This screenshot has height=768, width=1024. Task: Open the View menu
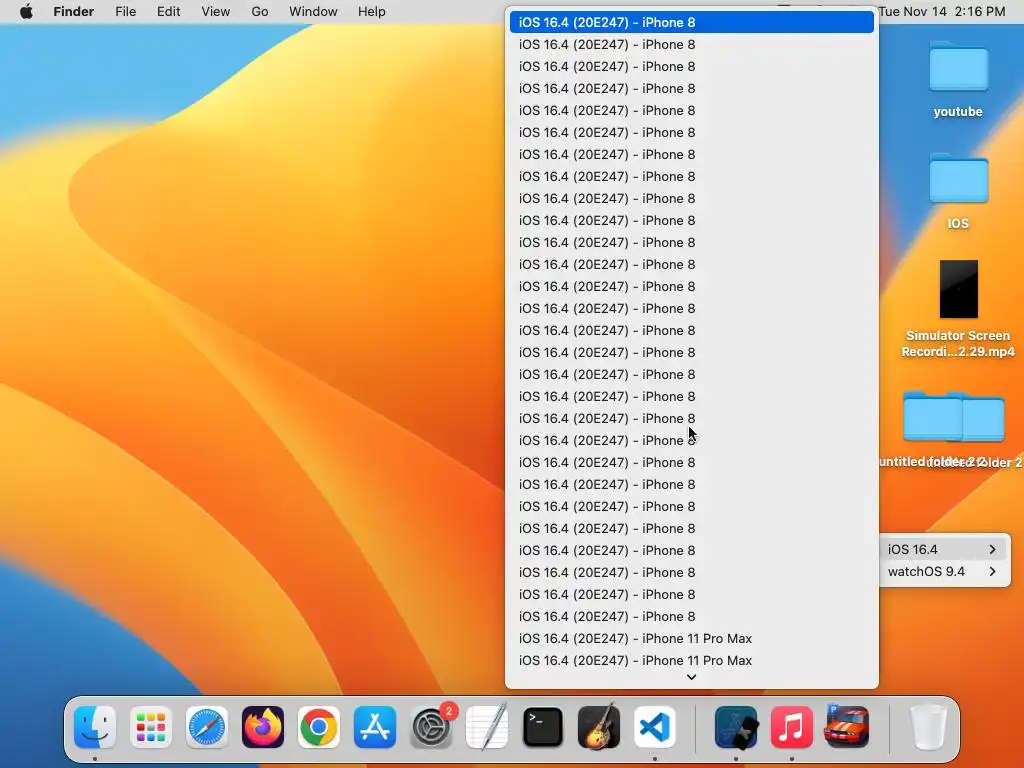(216, 11)
